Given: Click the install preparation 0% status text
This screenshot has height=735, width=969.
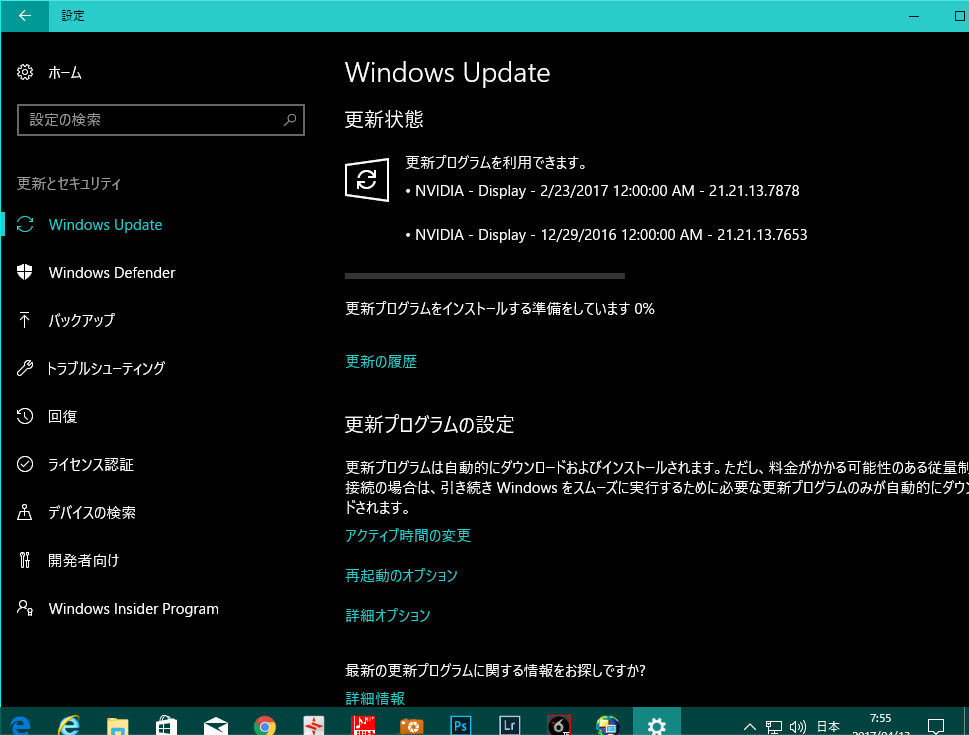Looking at the screenshot, I should click(x=500, y=308).
